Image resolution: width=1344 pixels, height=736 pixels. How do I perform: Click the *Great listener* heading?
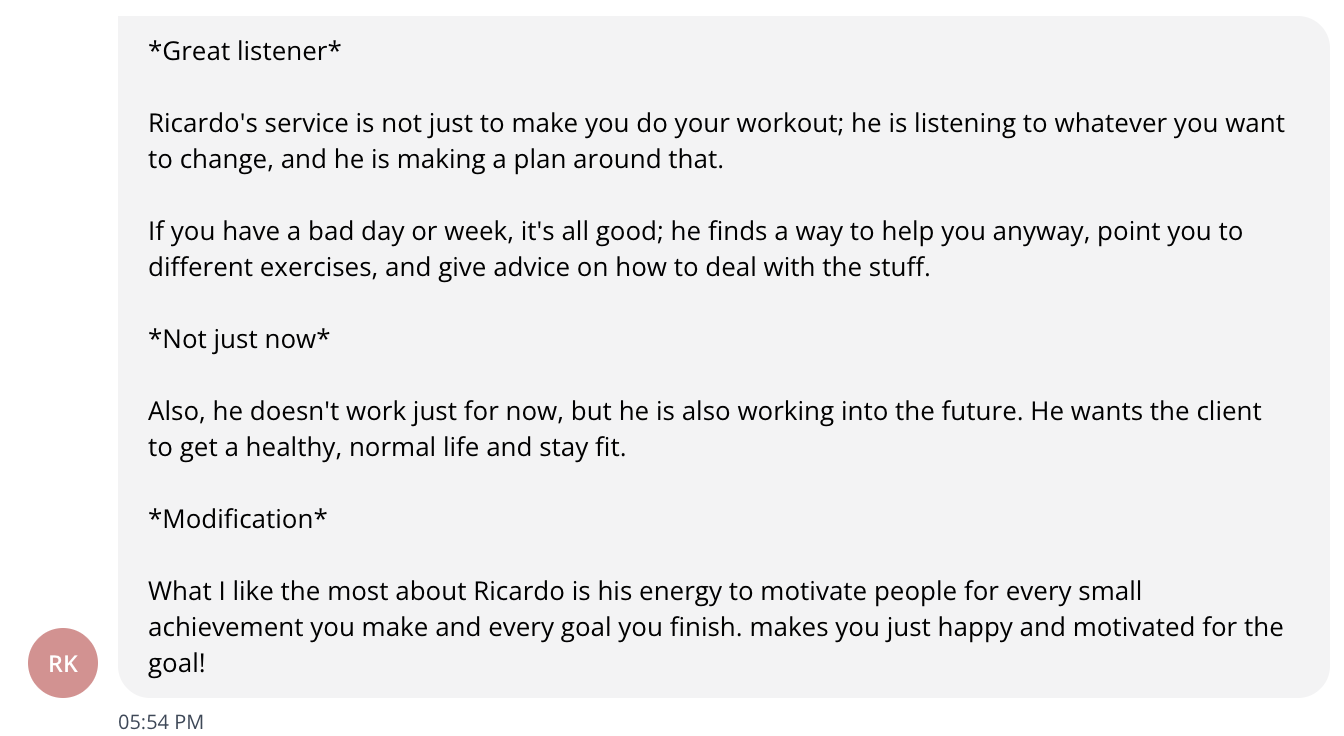[245, 51]
